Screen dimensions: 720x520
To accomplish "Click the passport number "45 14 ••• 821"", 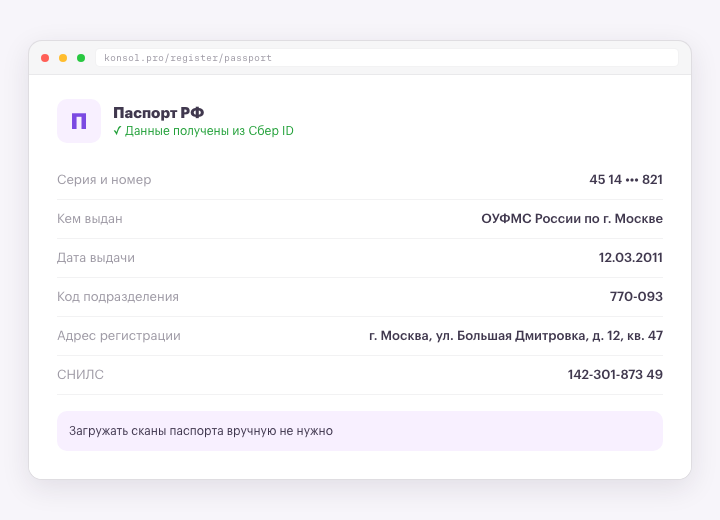I will click(626, 180).
